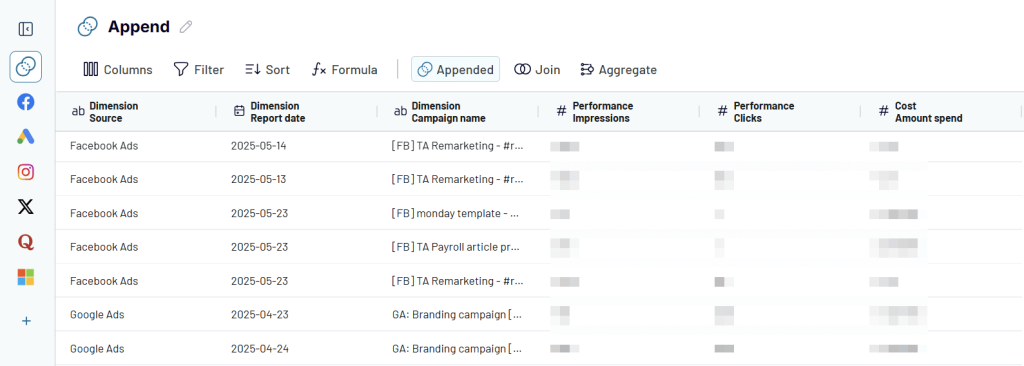1024x366 pixels.
Task: Select the Appended view tab
Action: tap(455, 69)
